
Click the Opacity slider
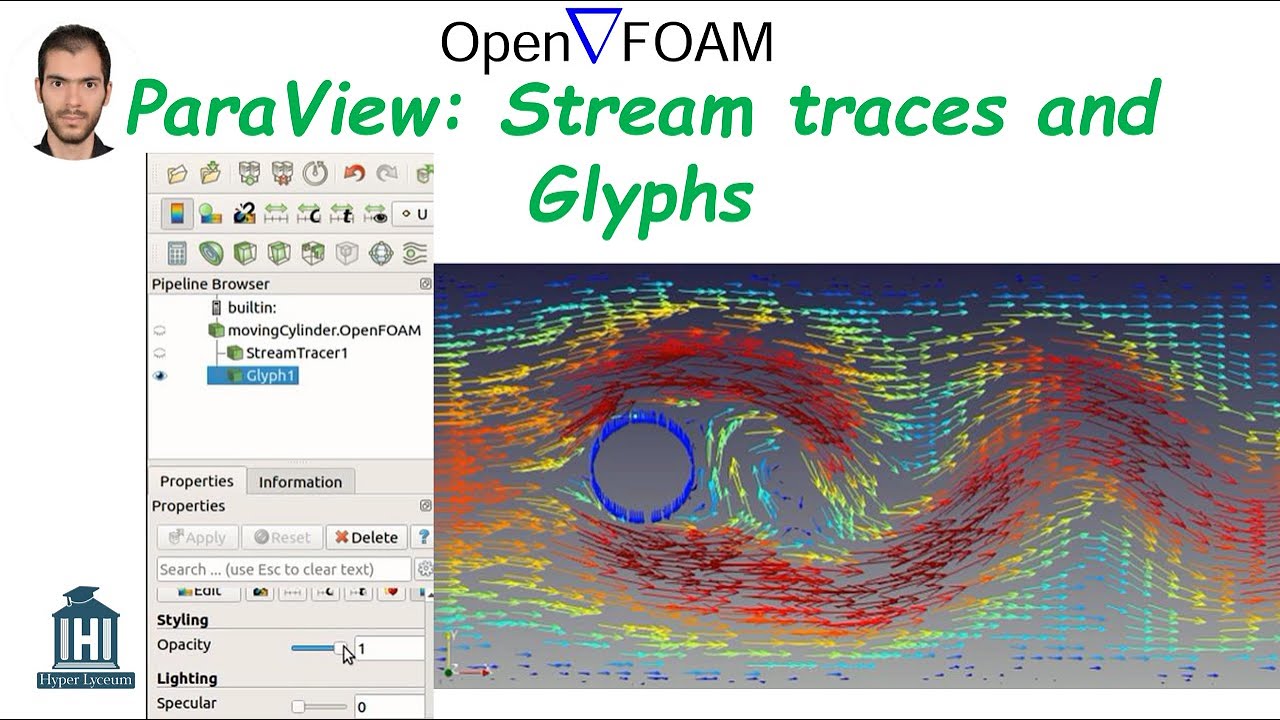coord(319,648)
